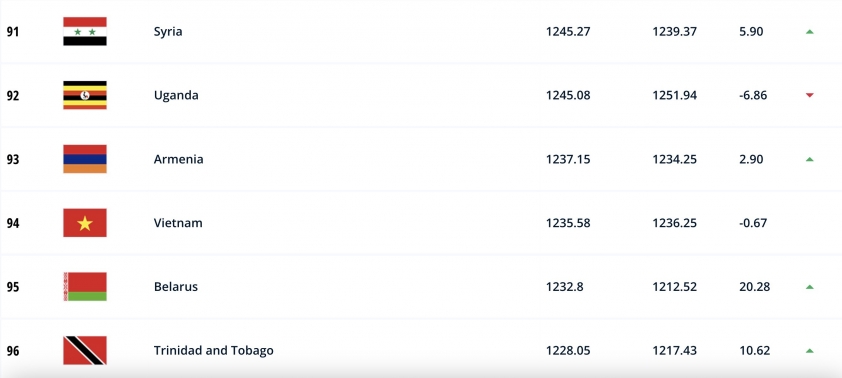Viewport: 842px width, 378px height.
Task: Click the Belarus flag icon
Action: [x=85, y=287]
